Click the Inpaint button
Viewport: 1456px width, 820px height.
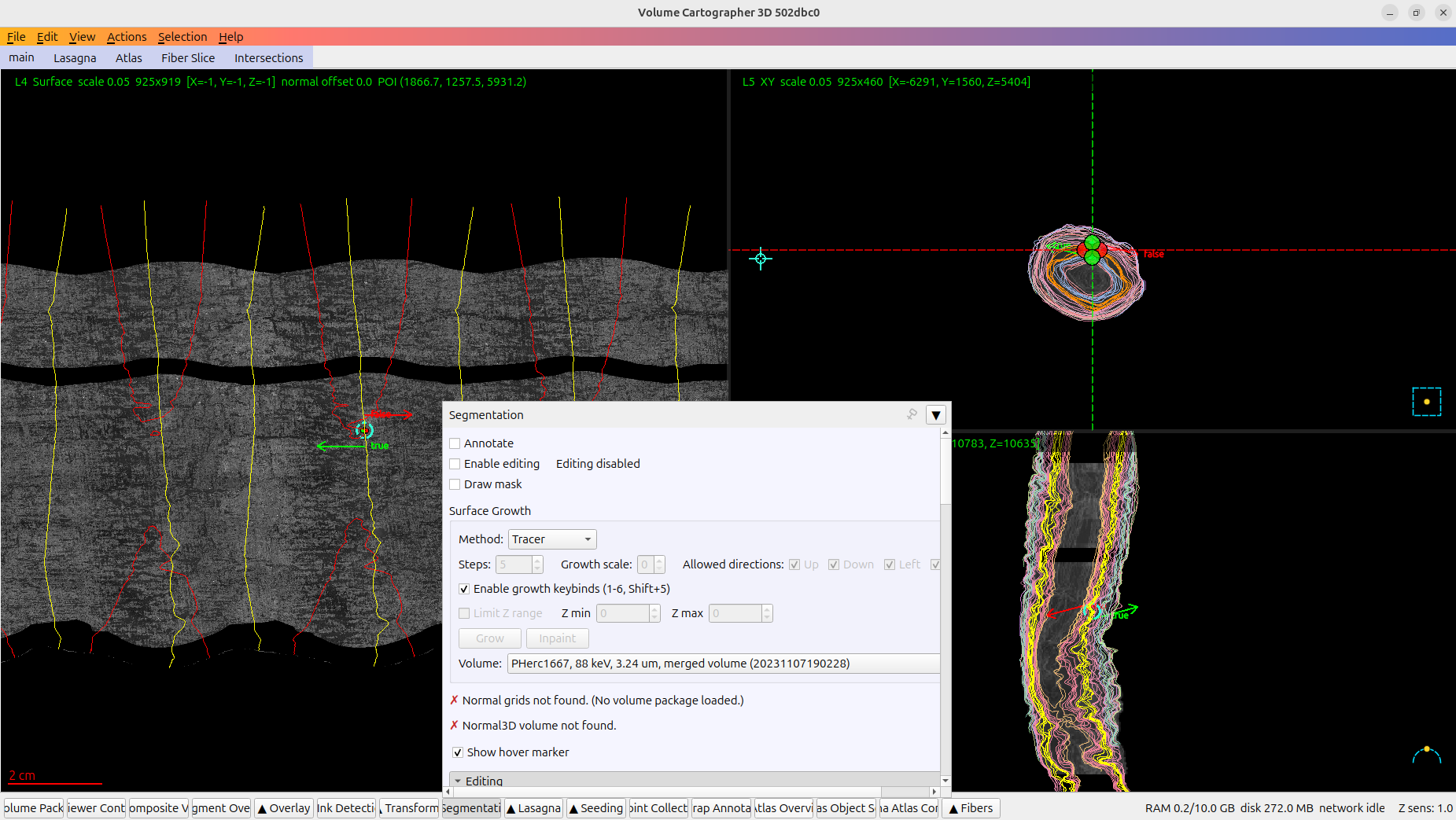pos(558,638)
